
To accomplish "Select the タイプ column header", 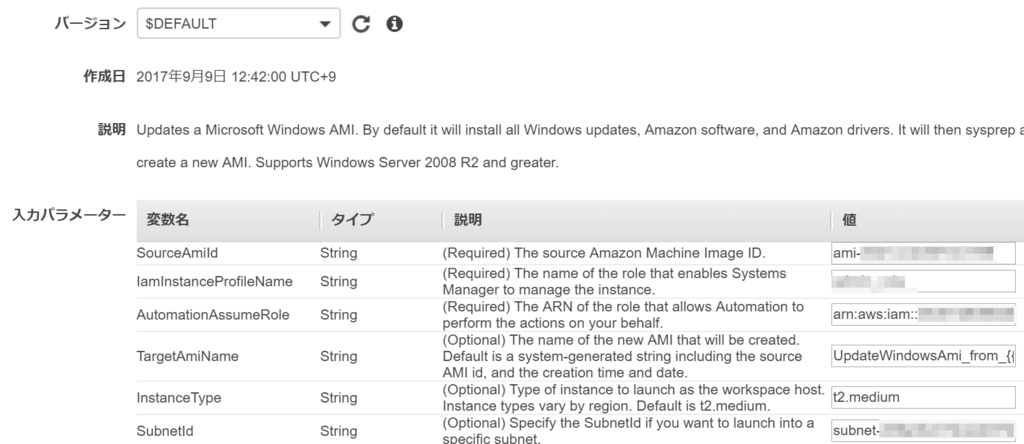I will (x=352, y=220).
